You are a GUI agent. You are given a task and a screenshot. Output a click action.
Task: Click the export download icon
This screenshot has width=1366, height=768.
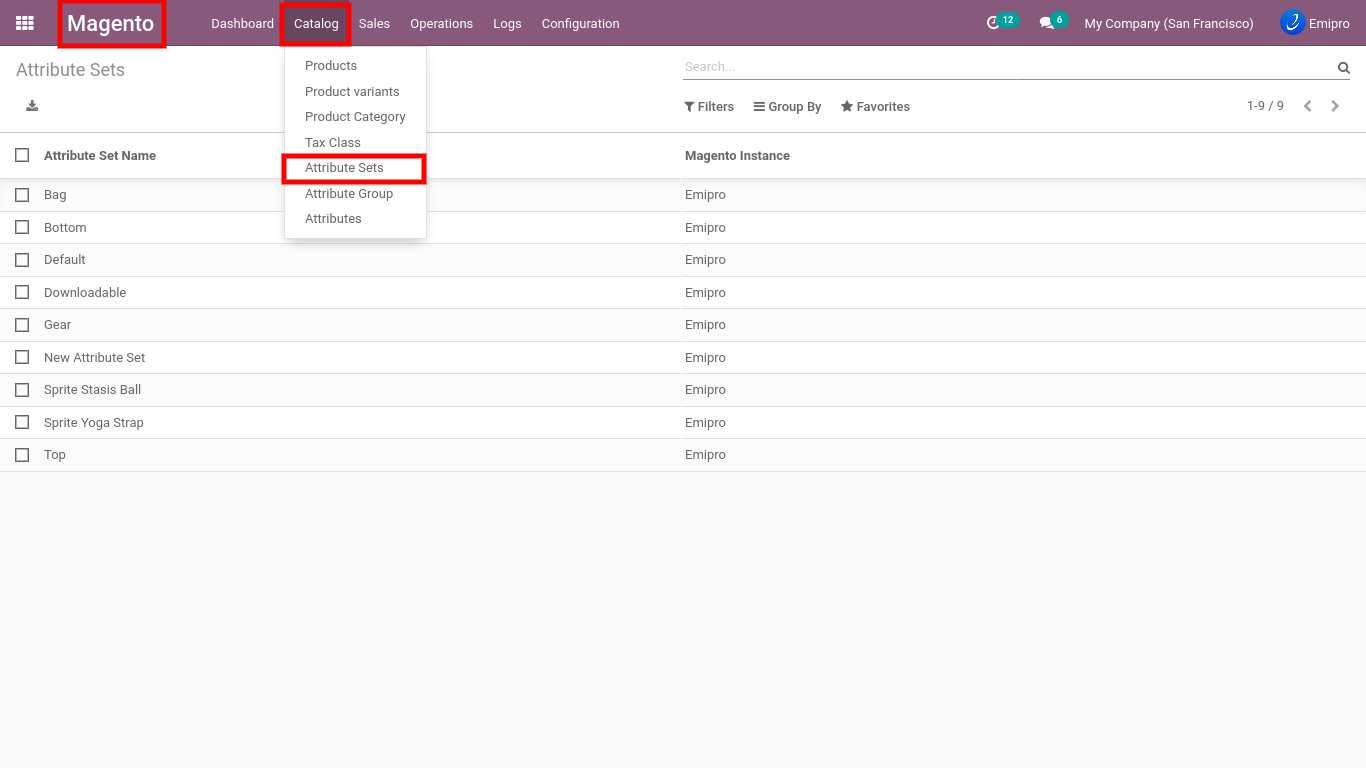pos(32,106)
